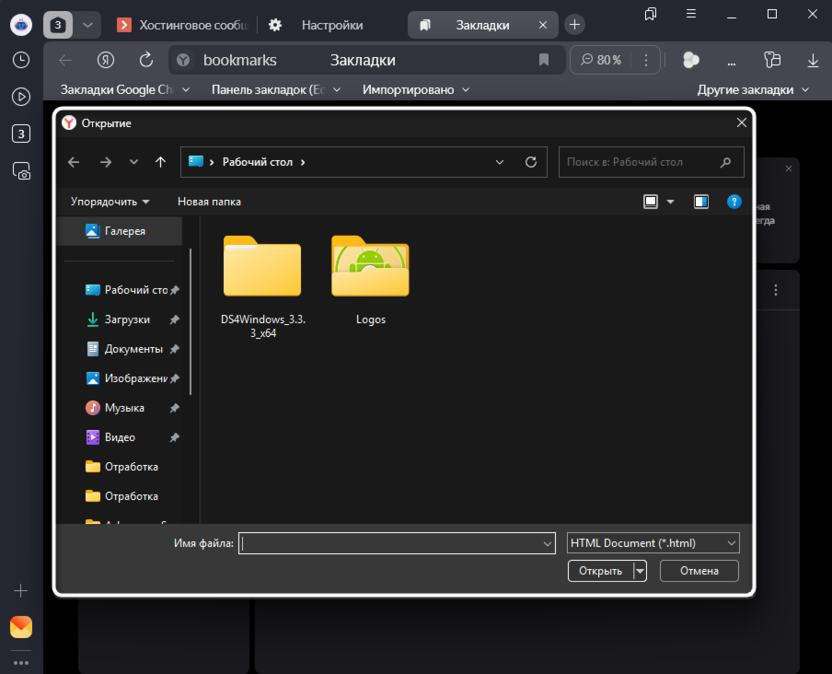Open the view layout icon menu
The width and height of the screenshot is (832, 674).
coord(651,202)
